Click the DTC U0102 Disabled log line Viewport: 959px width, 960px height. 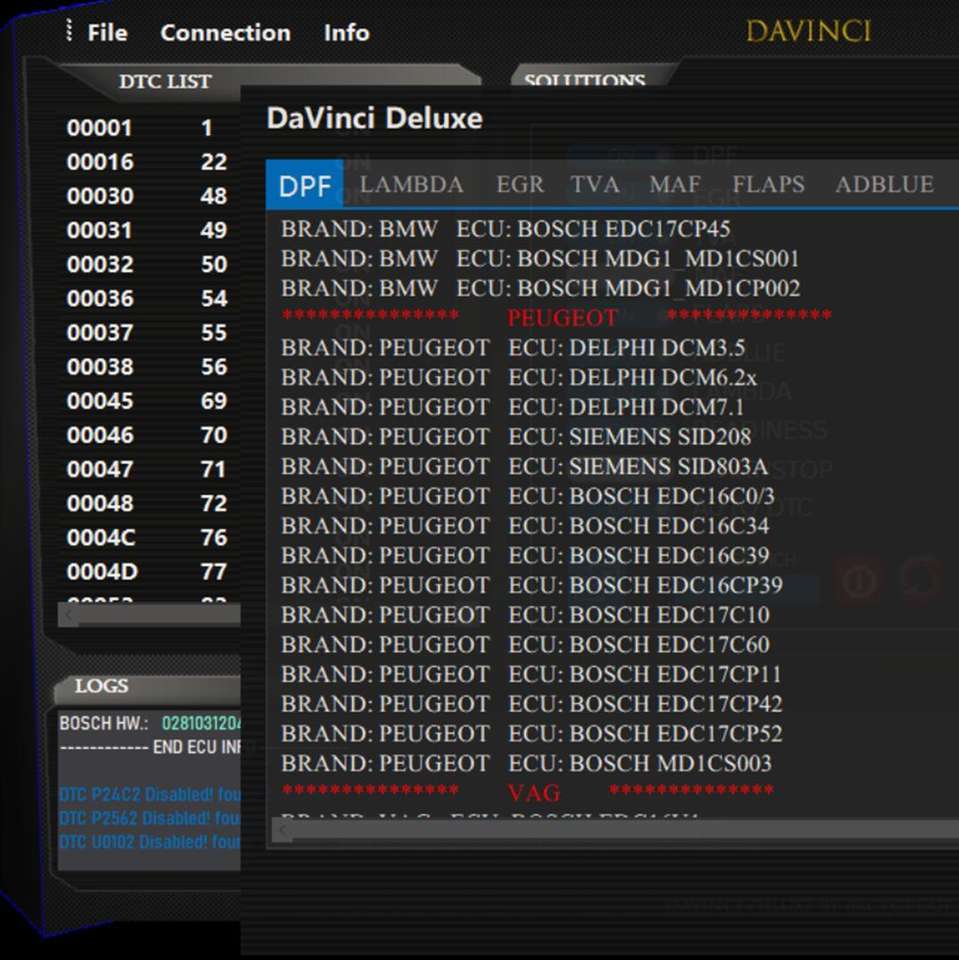(x=150, y=842)
